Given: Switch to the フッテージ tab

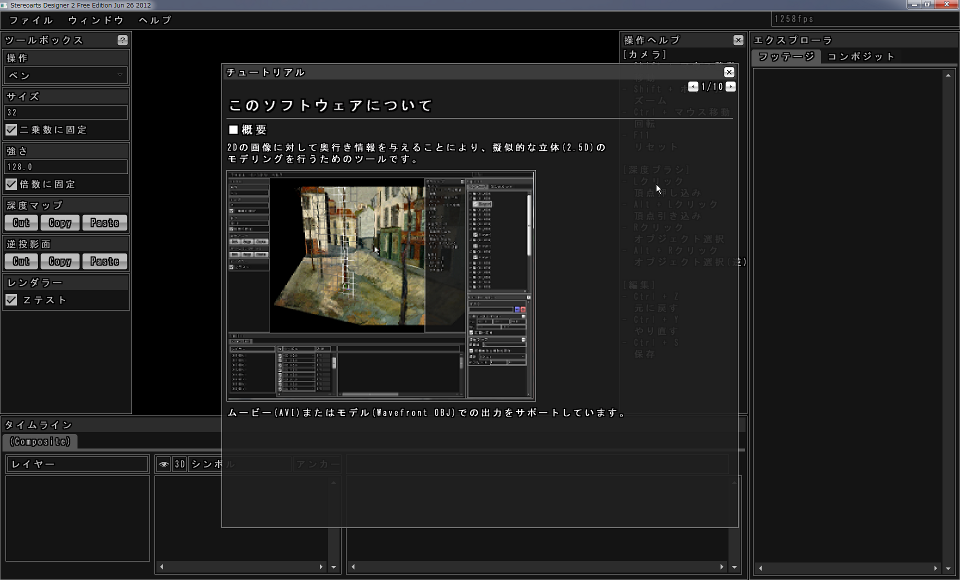Looking at the screenshot, I should pos(786,56).
